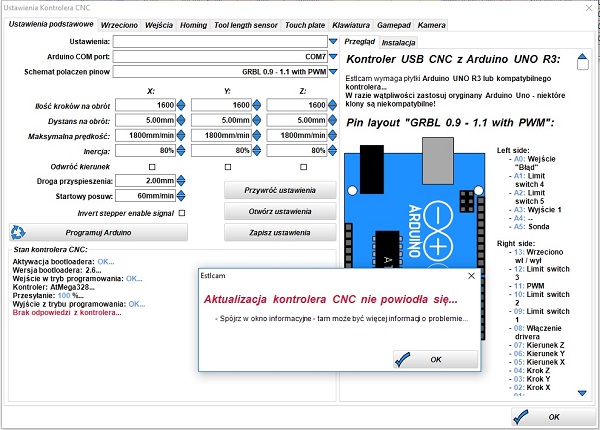Click the Z Inercja value field
Viewport: 600px width, 430px height.
click(297, 150)
